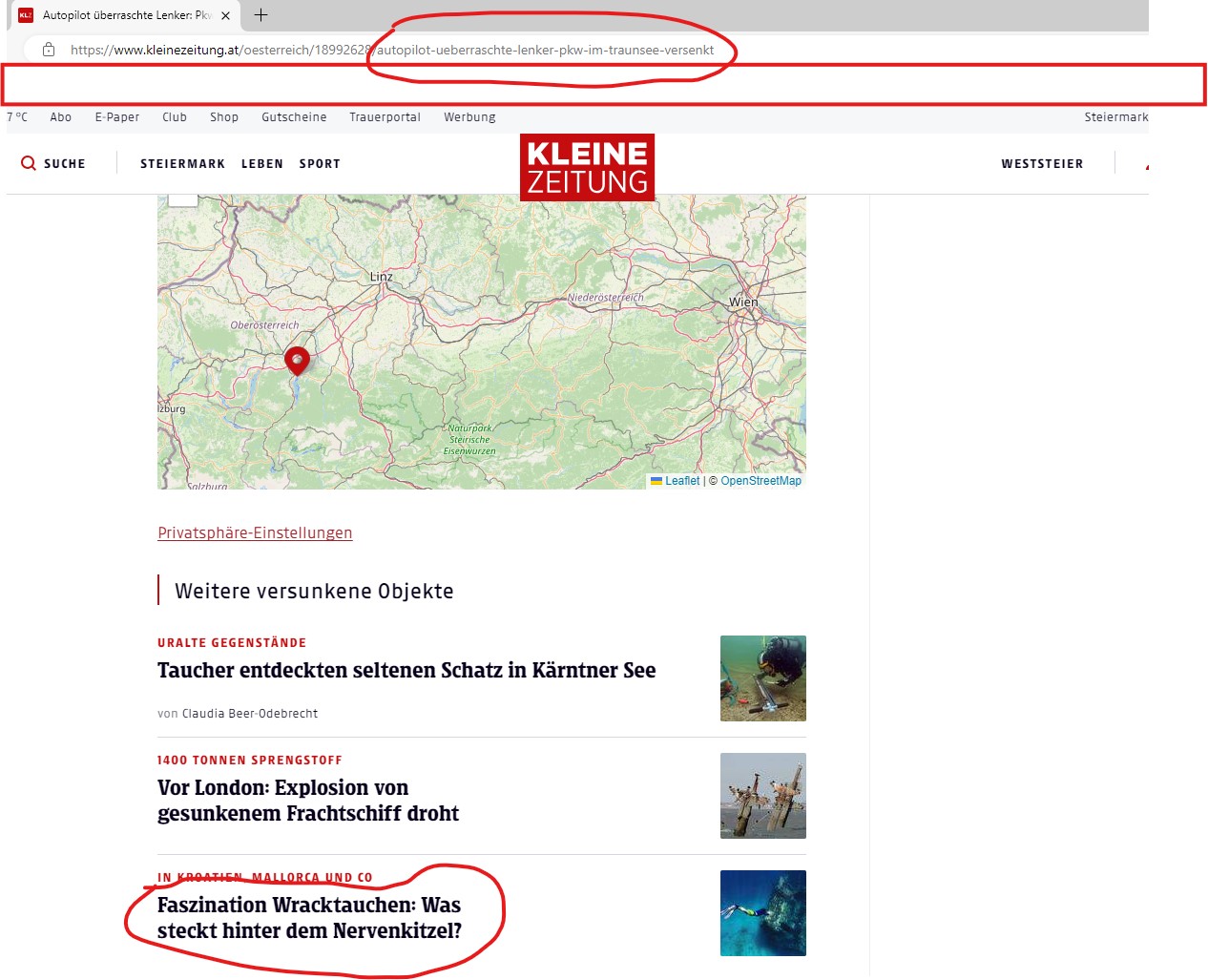Click the browser address bar URL
This screenshot has height=980, width=1208.
click(x=391, y=50)
